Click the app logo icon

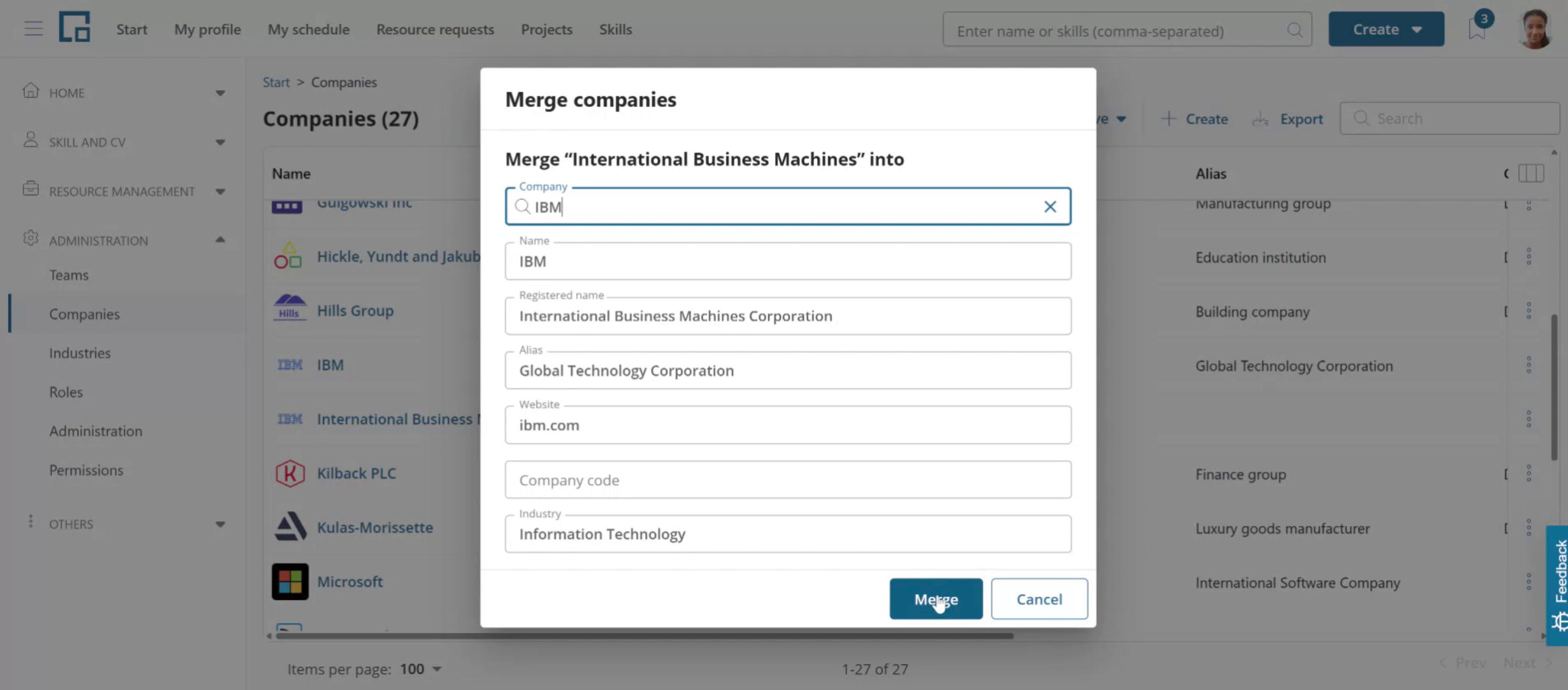75,27
